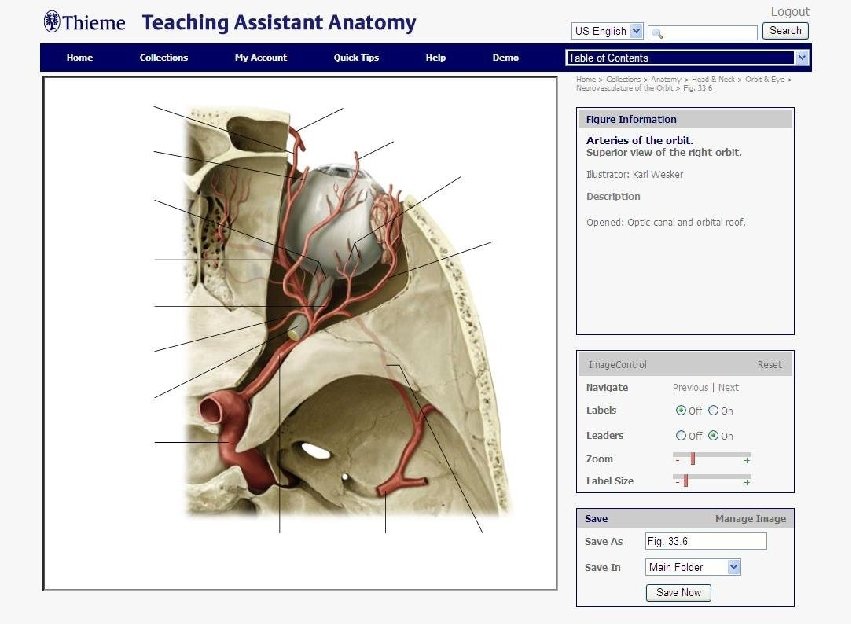
Task: Open the Save In folder dropdown
Action: click(693, 567)
